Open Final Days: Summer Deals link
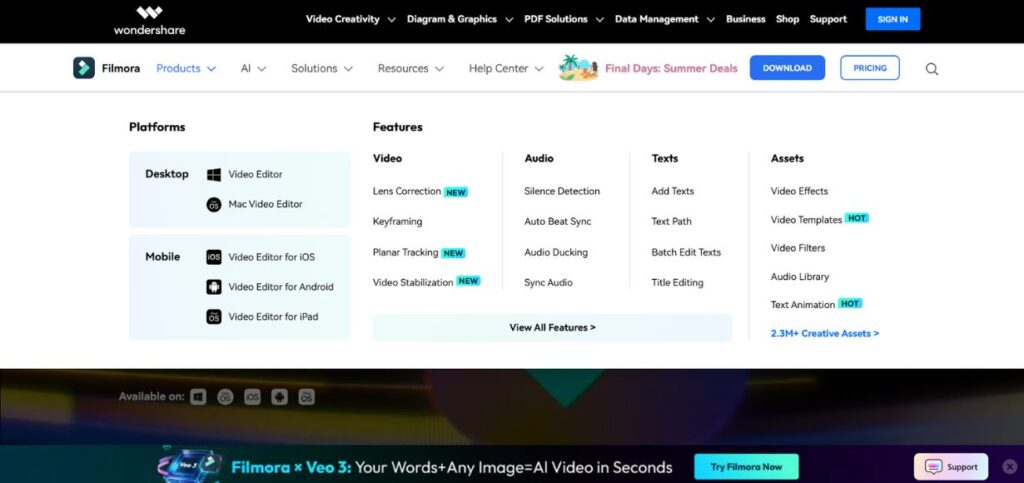Viewport: 1024px width, 483px height. coord(671,69)
